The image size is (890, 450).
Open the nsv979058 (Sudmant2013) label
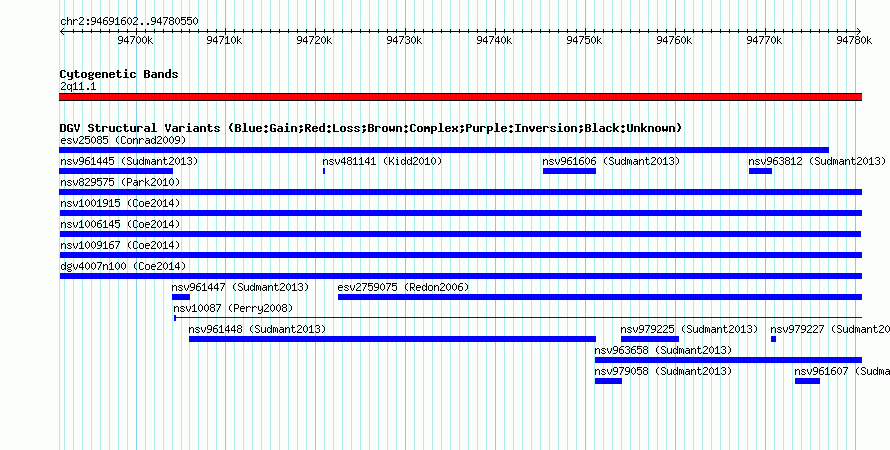tap(663, 371)
